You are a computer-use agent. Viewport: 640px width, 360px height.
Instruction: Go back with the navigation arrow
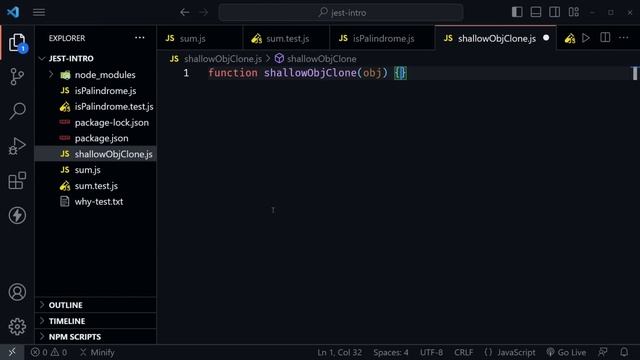184,12
